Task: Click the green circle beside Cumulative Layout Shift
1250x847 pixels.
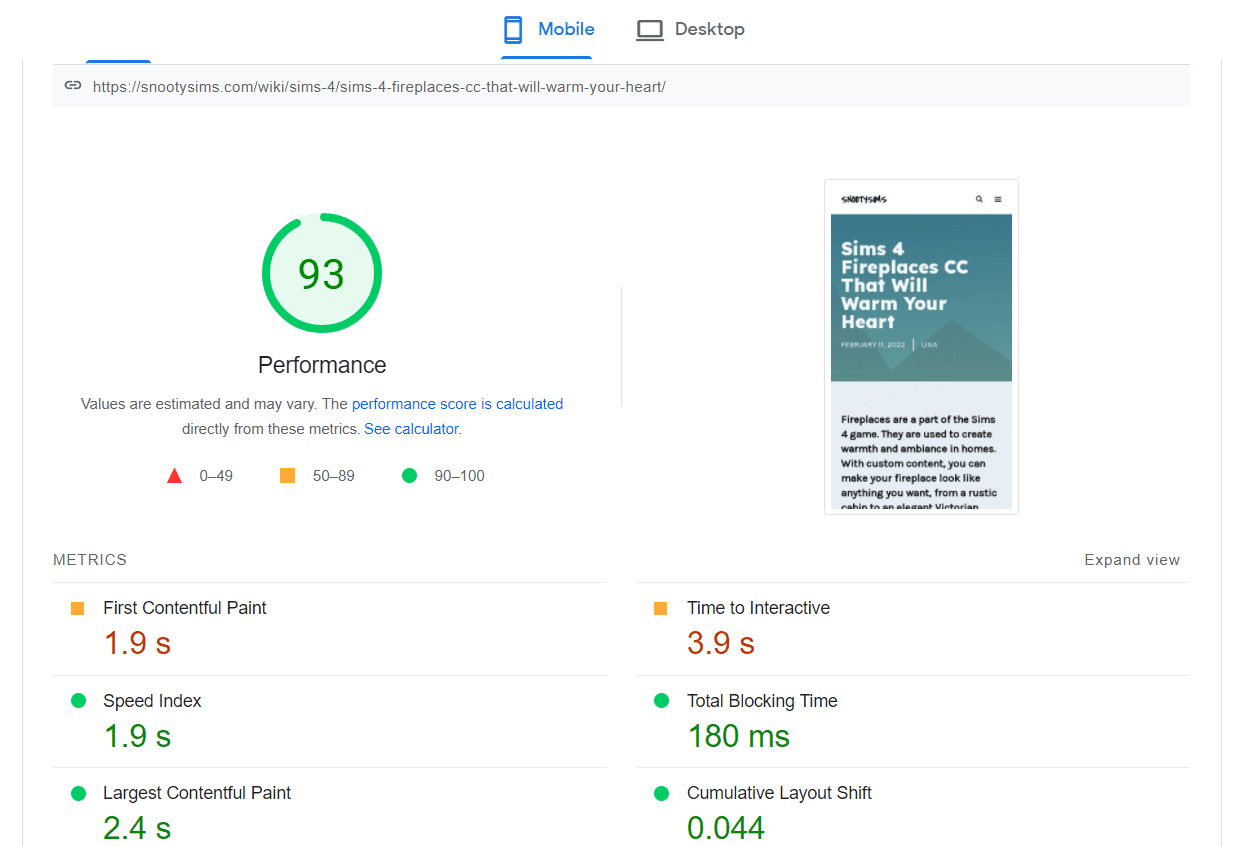Action: coord(662,792)
